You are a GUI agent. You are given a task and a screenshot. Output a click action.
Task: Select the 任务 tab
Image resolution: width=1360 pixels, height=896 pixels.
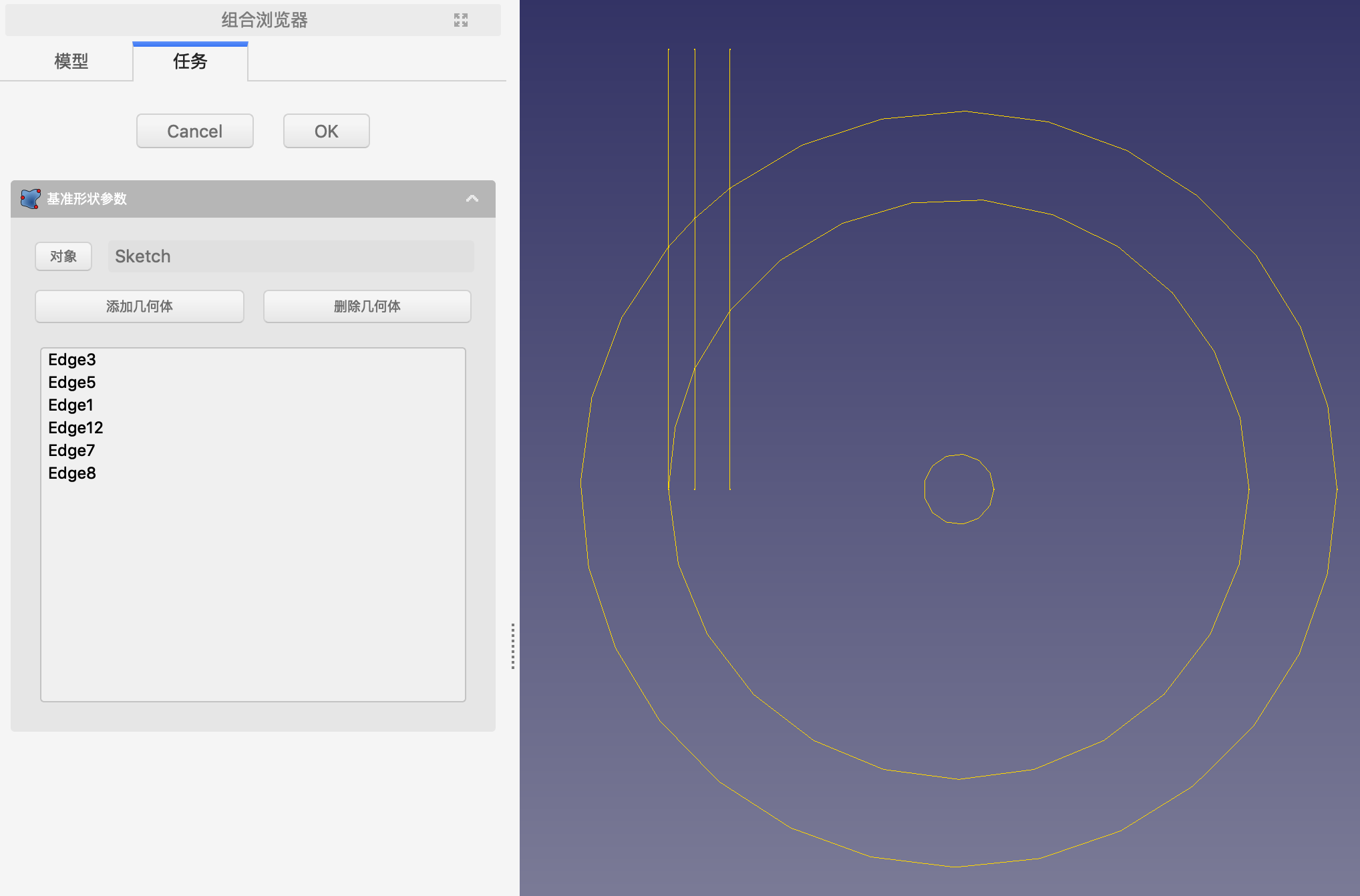click(190, 61)
